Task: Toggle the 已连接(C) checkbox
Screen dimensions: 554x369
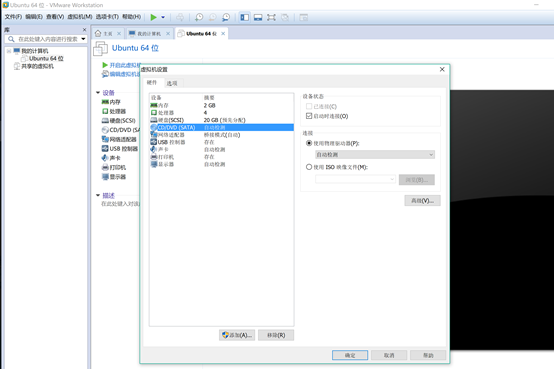Action: coord(309,106)
